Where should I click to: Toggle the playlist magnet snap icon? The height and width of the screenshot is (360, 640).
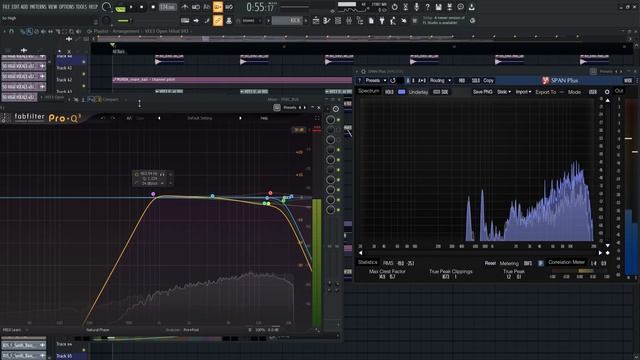[11, 31]
